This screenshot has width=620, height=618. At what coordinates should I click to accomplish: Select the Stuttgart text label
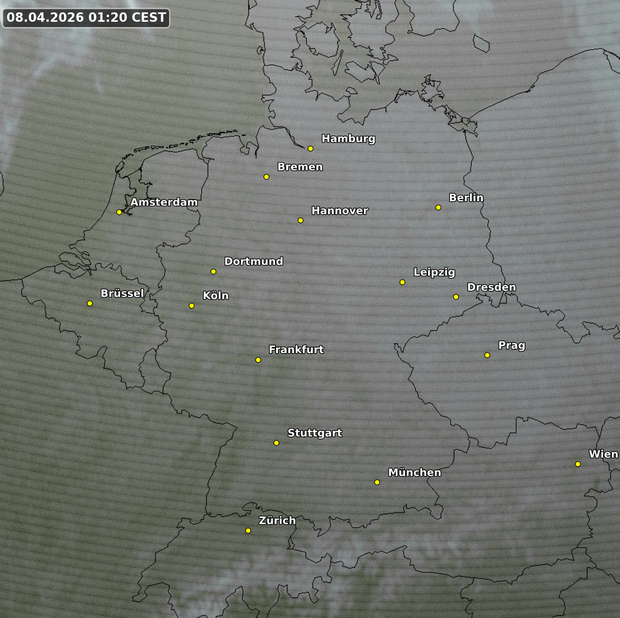tap(314, 433)
